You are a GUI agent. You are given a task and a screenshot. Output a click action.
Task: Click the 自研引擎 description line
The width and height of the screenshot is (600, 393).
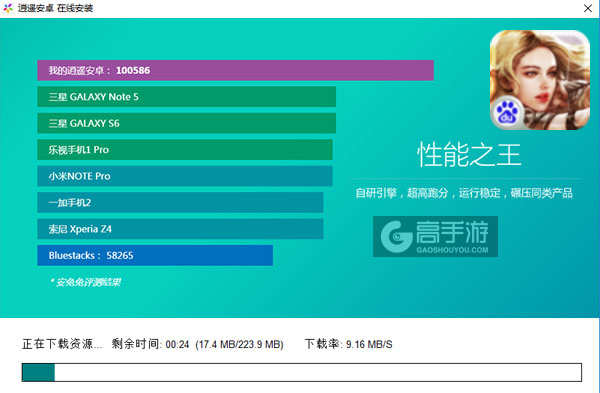[464, 193]
